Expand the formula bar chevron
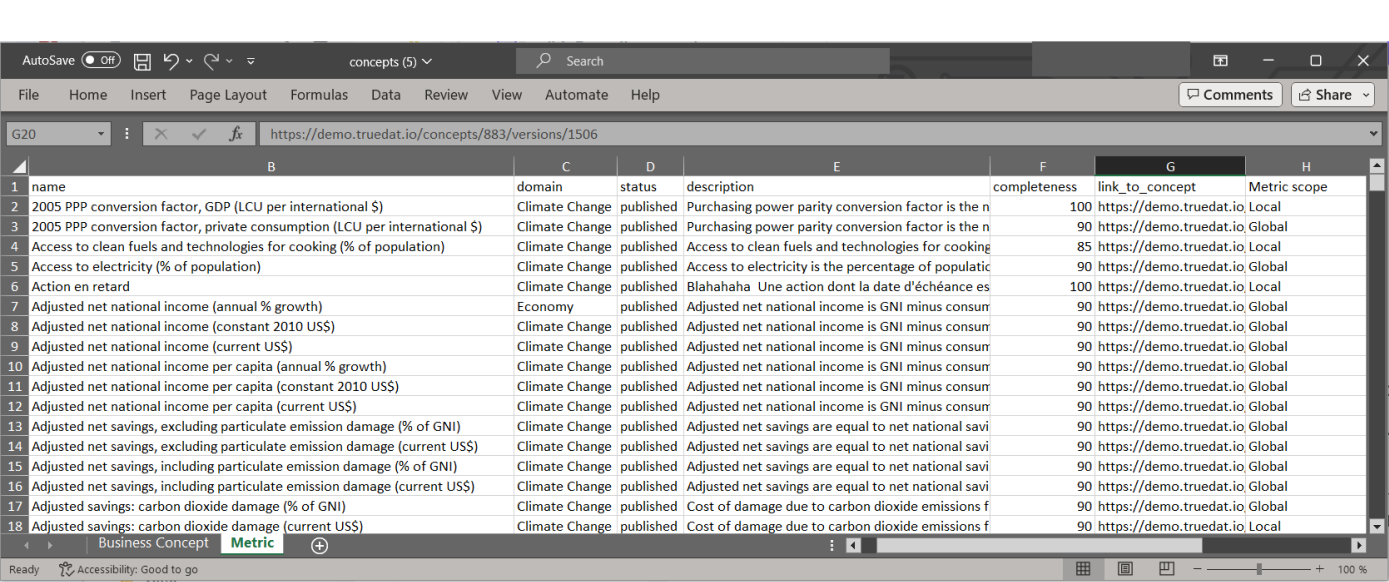Viewport: 1389px width, 582px height. tap(1373, 134)
